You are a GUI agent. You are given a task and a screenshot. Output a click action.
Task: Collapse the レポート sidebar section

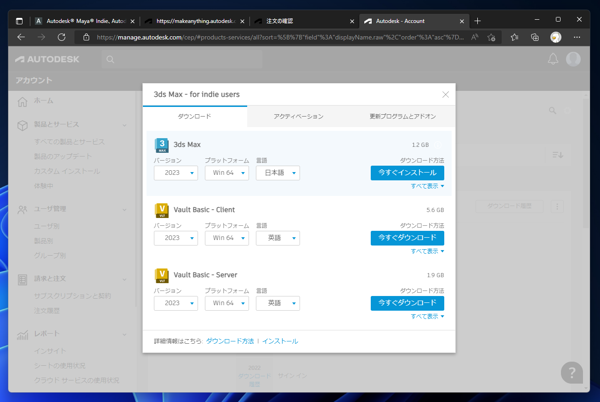pos(124,335)
